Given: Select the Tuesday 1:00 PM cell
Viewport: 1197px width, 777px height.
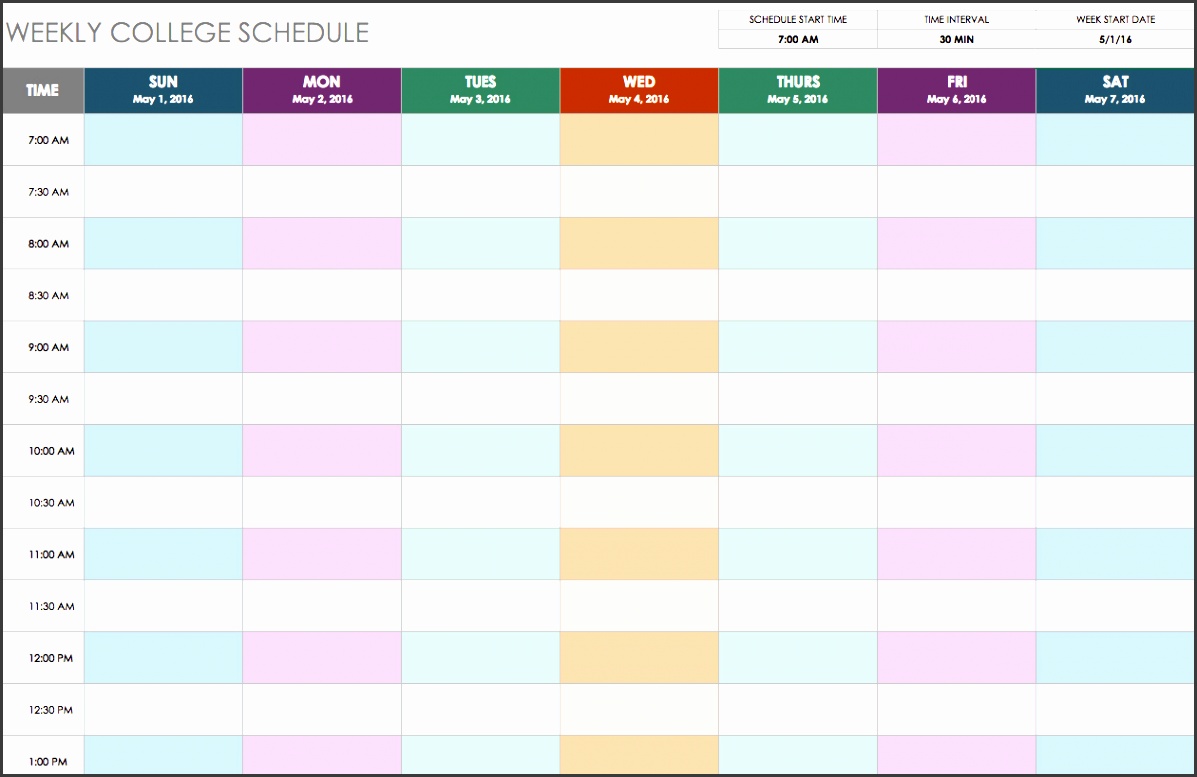Looking at the screenshot, I should point(480,756).
